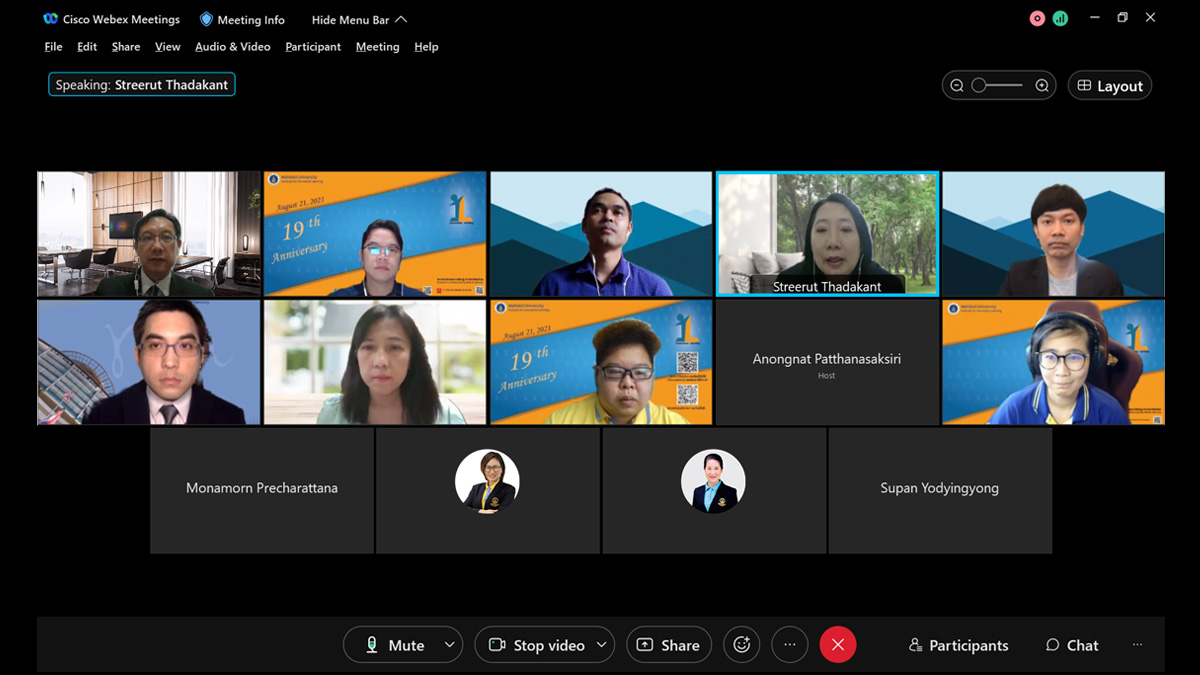Viewport: 1200px width, 675px height.
Task: Click the red leave meeting button
Action: pos(838,645)
